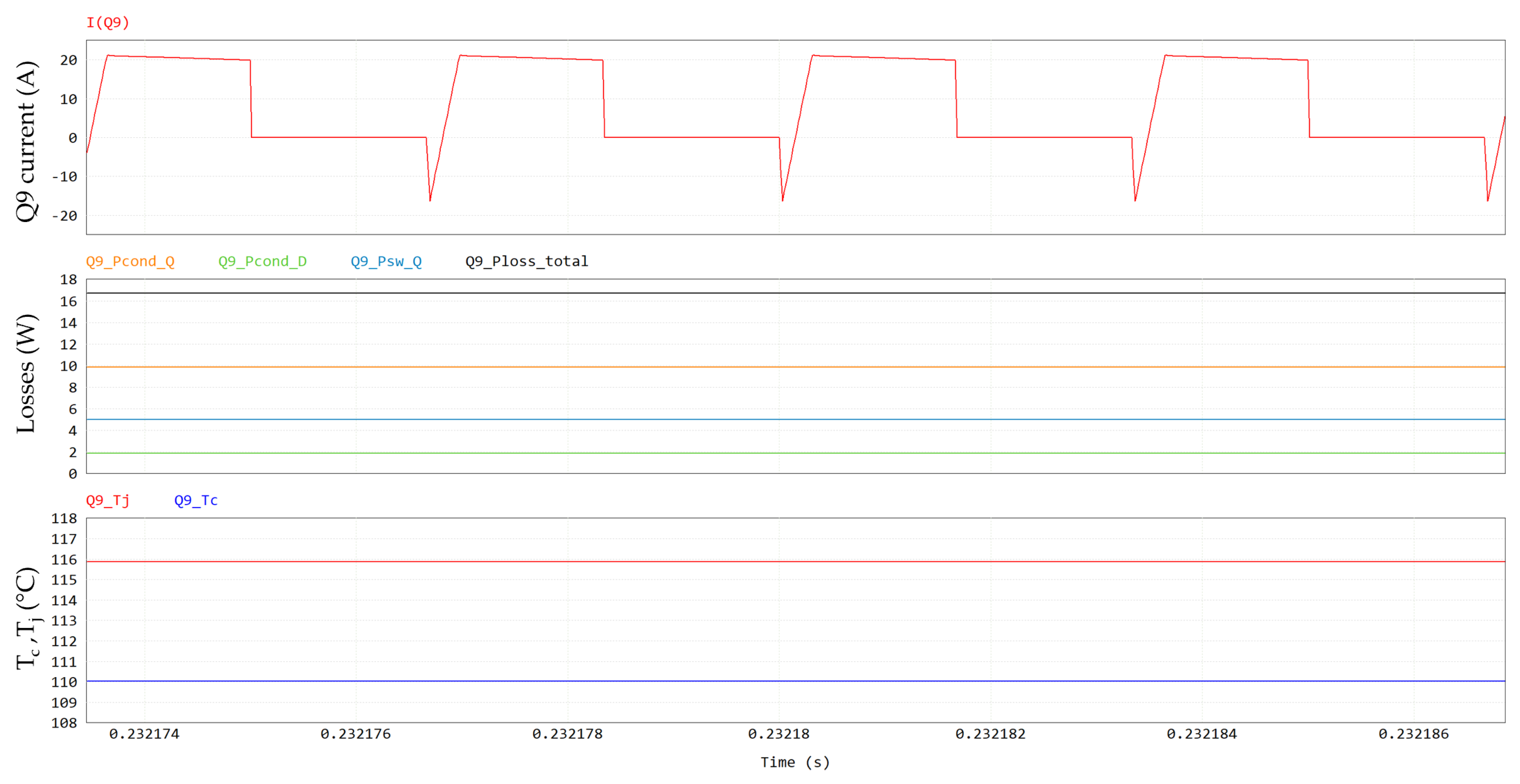This screenshot has width=1520, height=784.
Task: Click the 0.232174 time tick label
Action: 144,734
